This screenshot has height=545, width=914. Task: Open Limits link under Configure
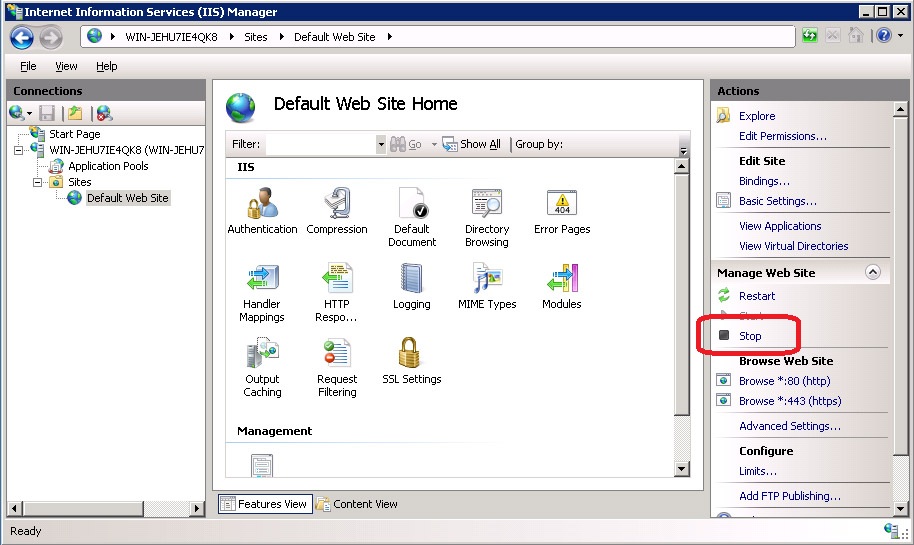click(758, 470)
